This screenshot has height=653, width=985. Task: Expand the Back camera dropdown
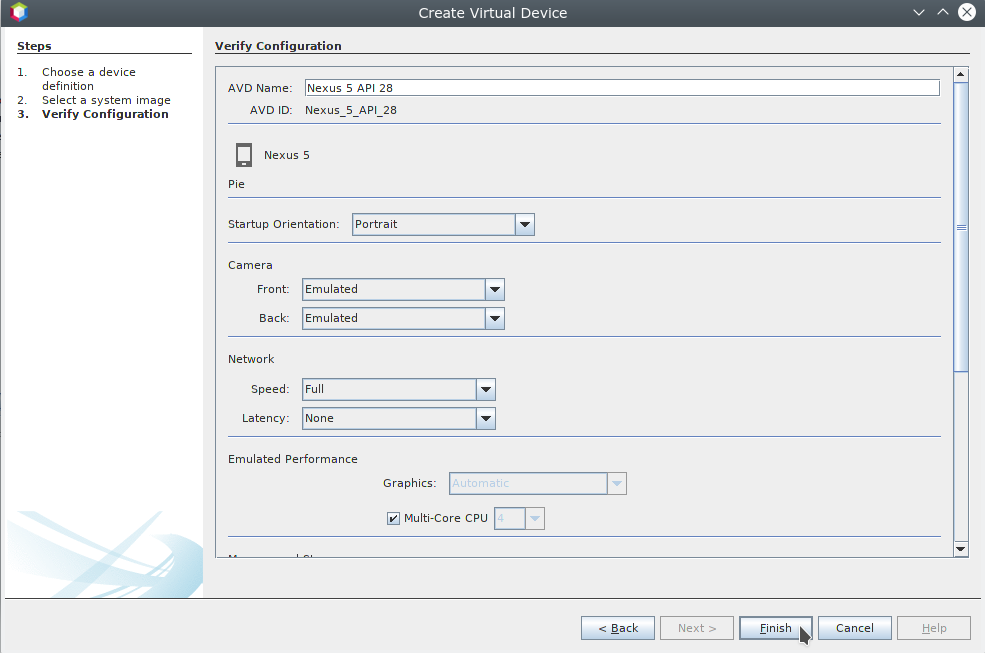pos(494,319)
